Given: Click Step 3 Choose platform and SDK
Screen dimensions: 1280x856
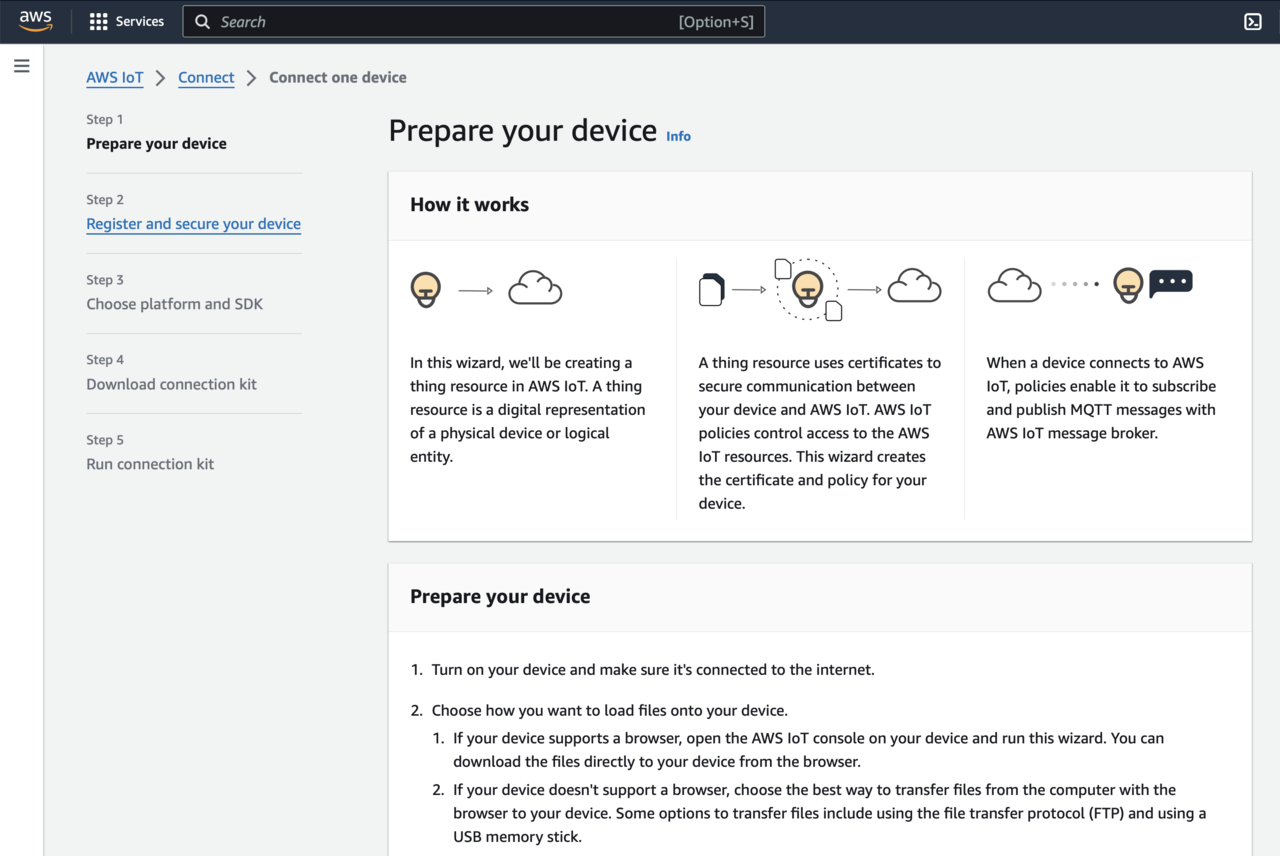Looking at the screenshot, I should coord(174,304).
